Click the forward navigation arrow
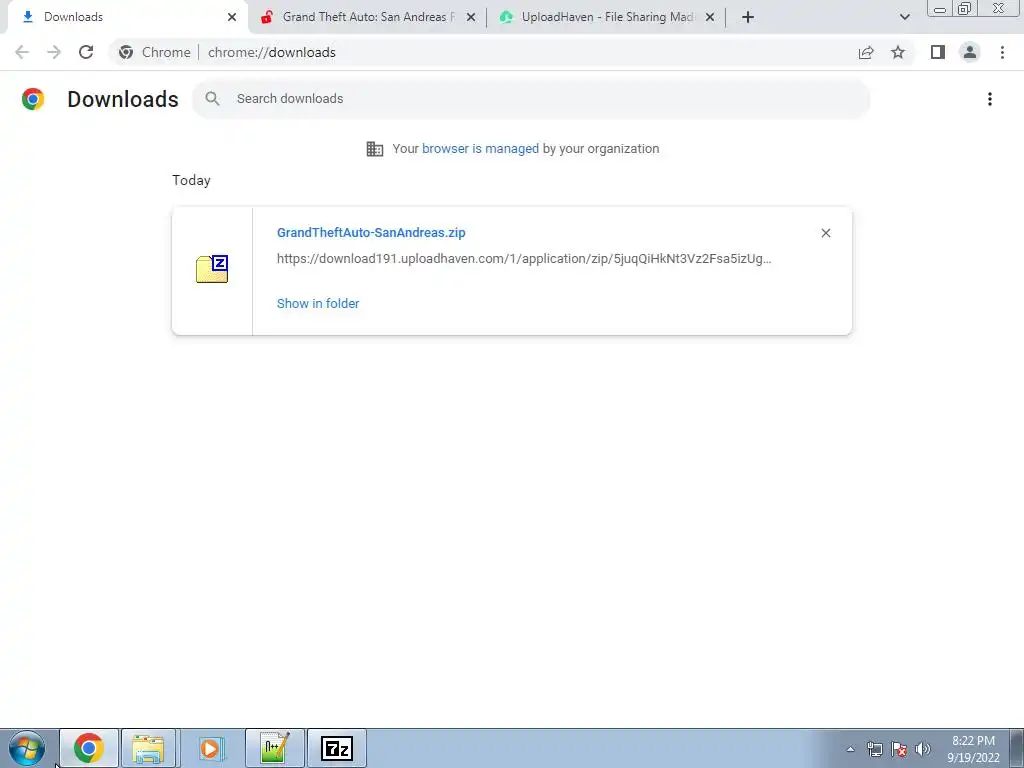 click(x=54, y=52)
